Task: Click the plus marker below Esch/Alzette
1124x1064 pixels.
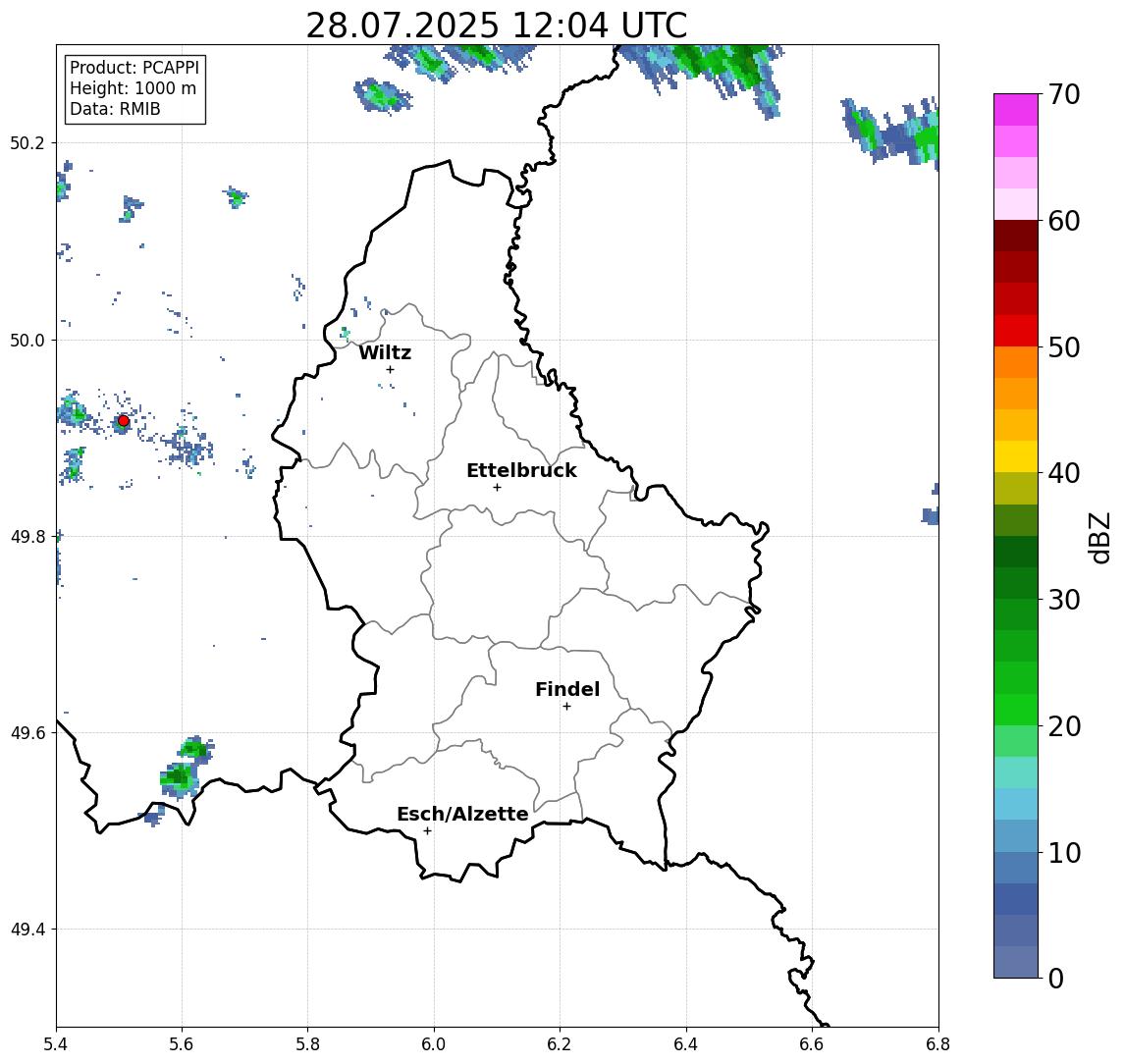Action: [427, 831]
